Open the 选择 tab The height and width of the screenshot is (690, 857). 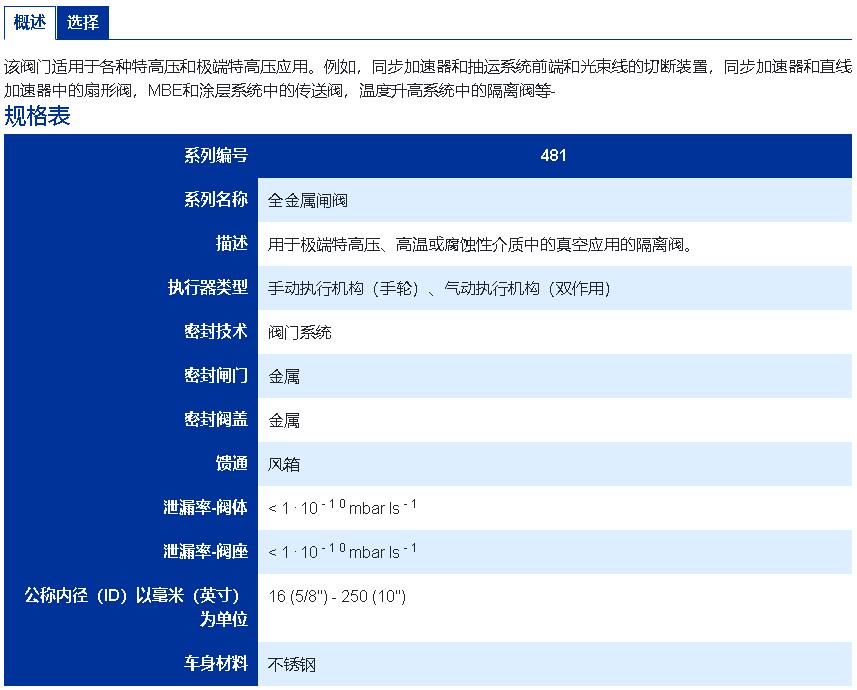click(x=83, y=22)
